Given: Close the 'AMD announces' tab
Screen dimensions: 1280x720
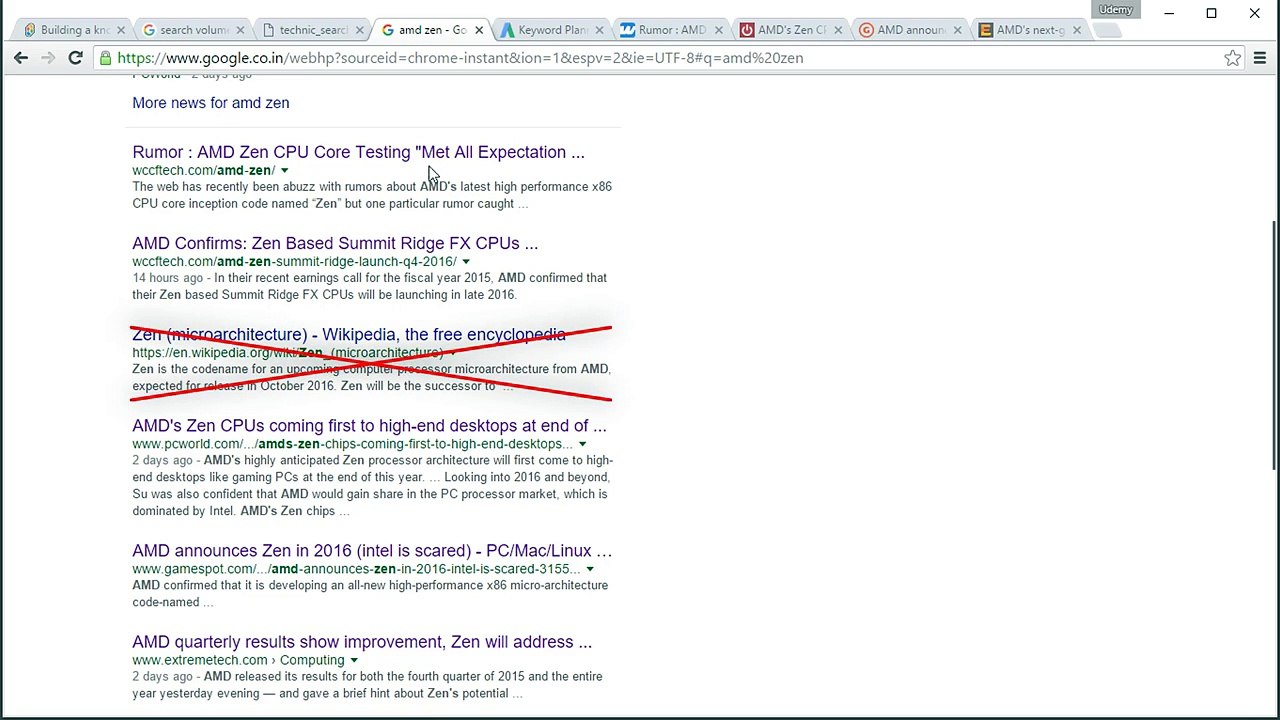Looking at the screenshot, I should (957, 30).
